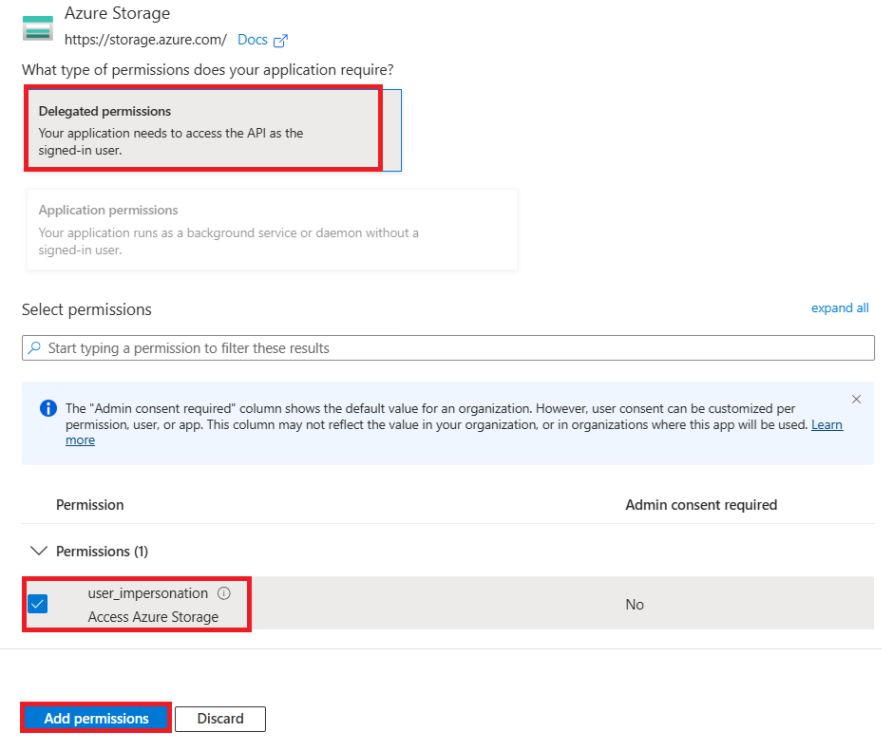Uncheck the user_impersonation permission checkbox
The width and height of the screenshot is (882, 750).
coord(38,604)
